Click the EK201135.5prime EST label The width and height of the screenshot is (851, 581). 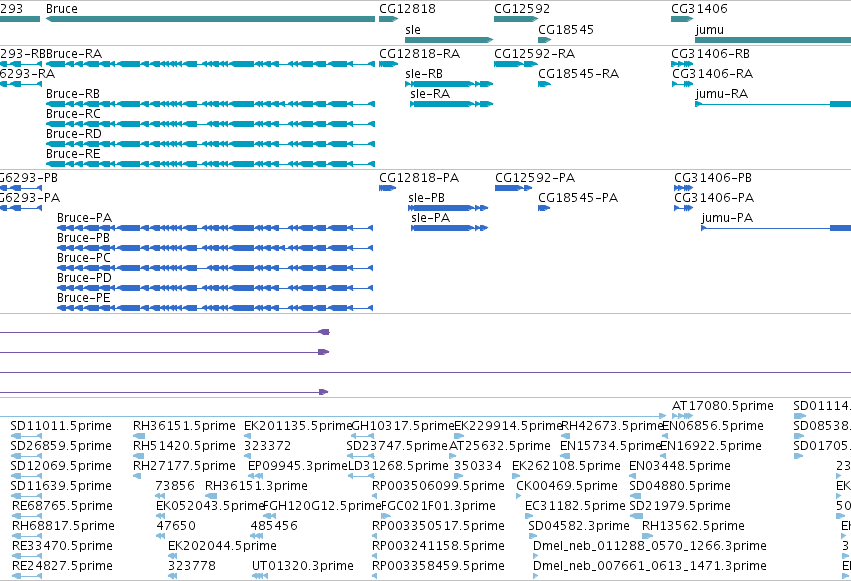coord(298,426)
